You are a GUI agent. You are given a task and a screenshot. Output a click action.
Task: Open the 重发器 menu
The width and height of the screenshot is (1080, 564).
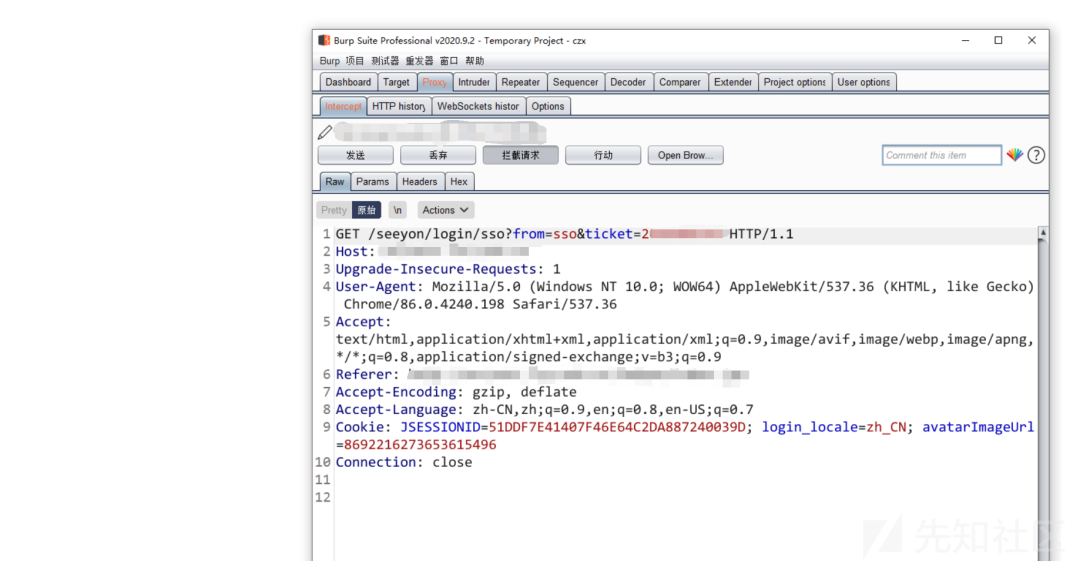419,61
